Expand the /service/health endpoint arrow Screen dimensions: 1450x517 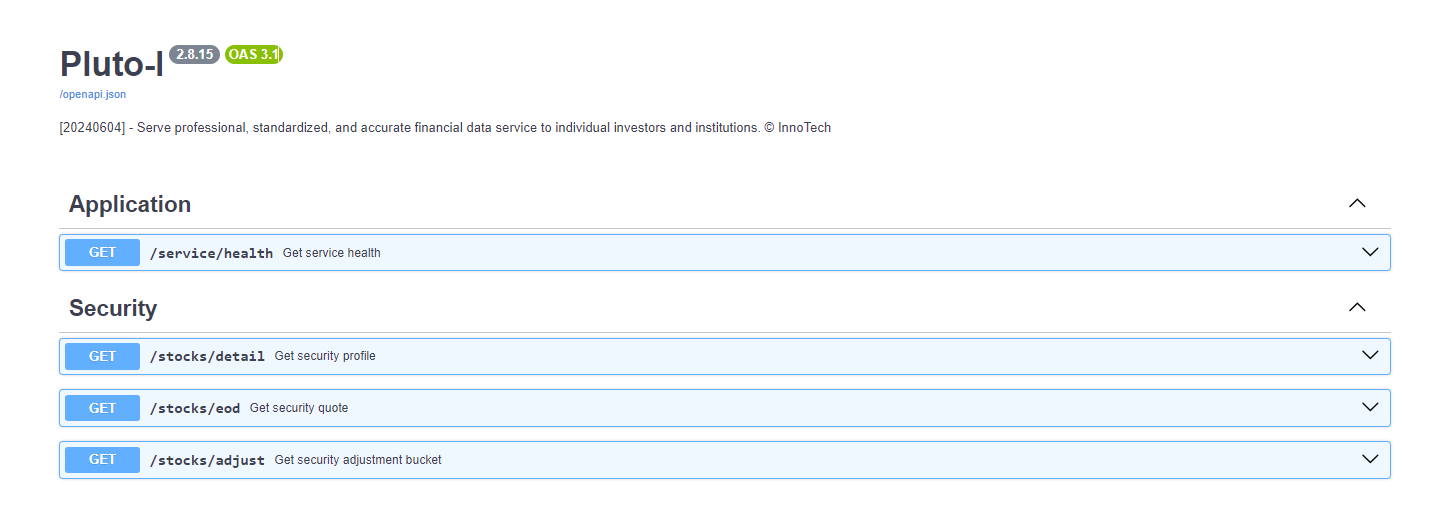1370,252
